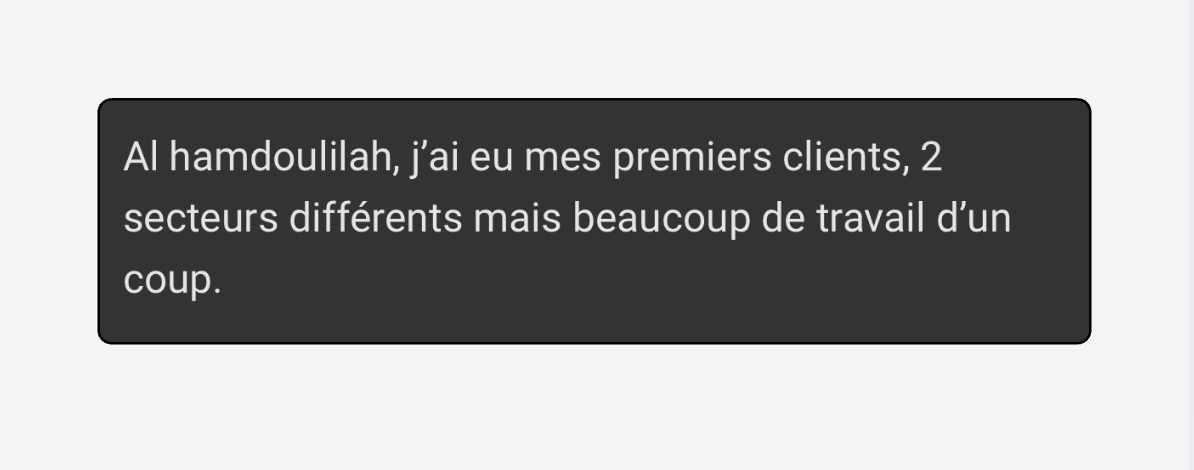Click the word "beaucoup" in the message
Screen dimensions: 1194x470
click(662, 220)
